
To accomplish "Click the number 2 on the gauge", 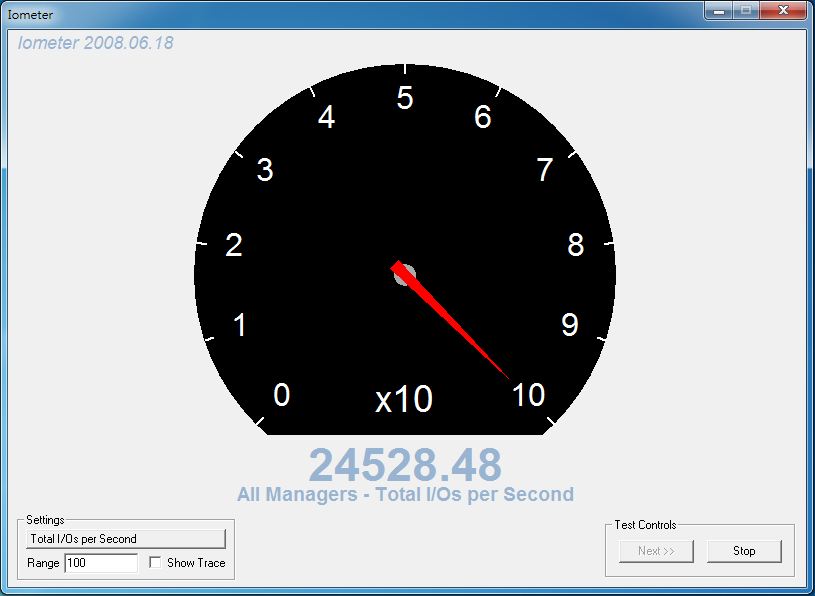I will coord(234,245).
